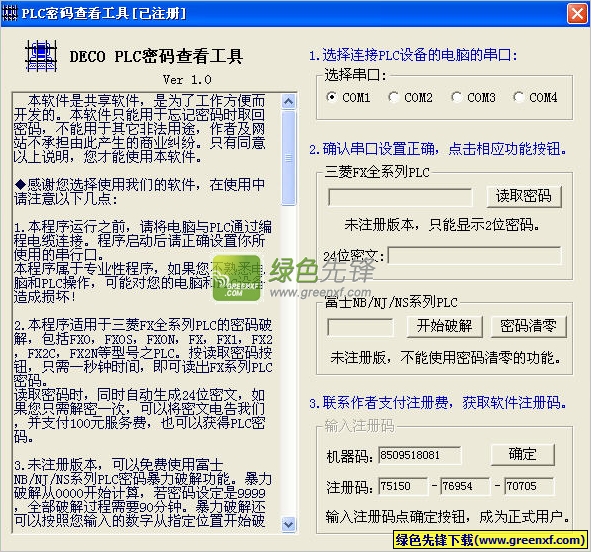591x552 pixels.
Task: Click the 读取密码 button
Action: [x=524, y=196]
